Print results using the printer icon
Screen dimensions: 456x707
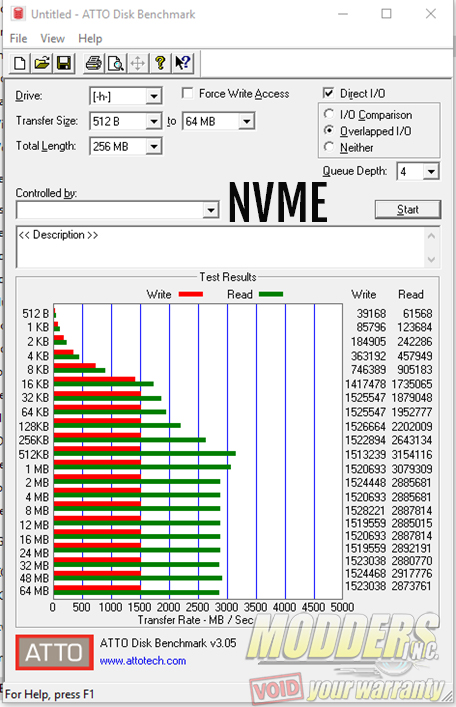pyautogui.click(x=93, y=63)
